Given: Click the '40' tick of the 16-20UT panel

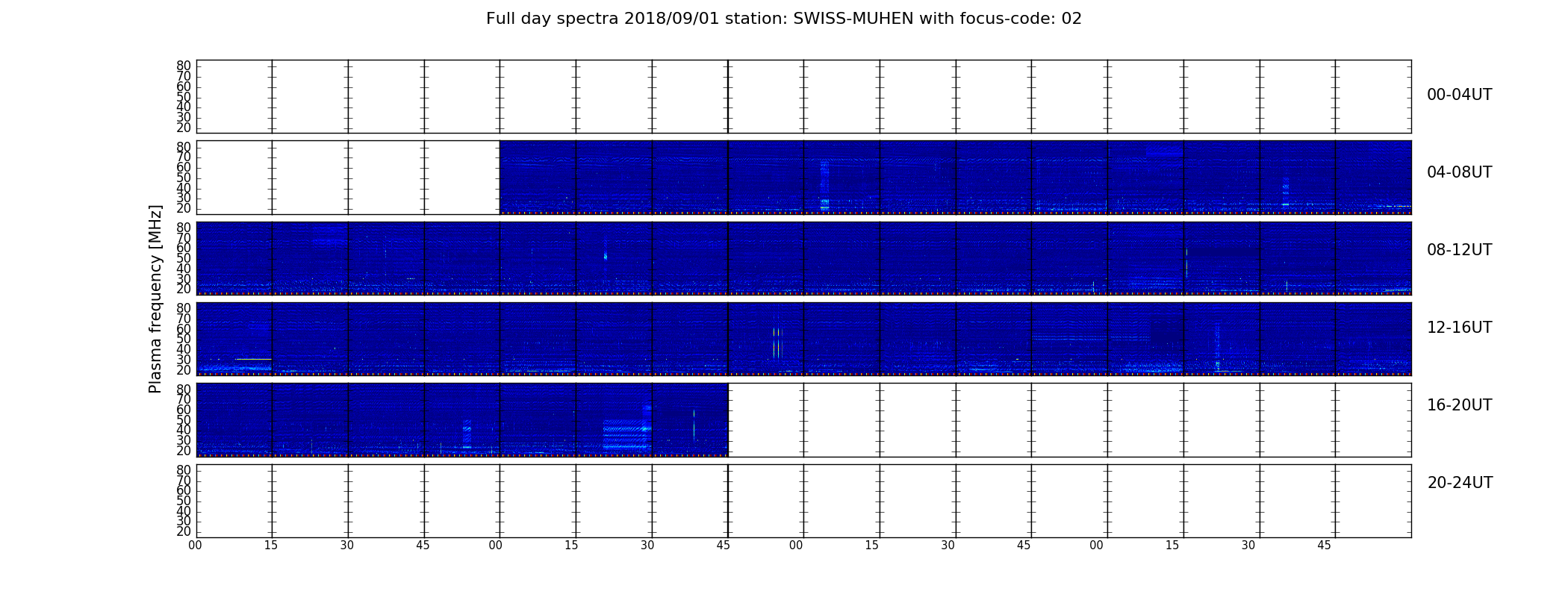Looking at the screenshot, I should coord(184,430).
